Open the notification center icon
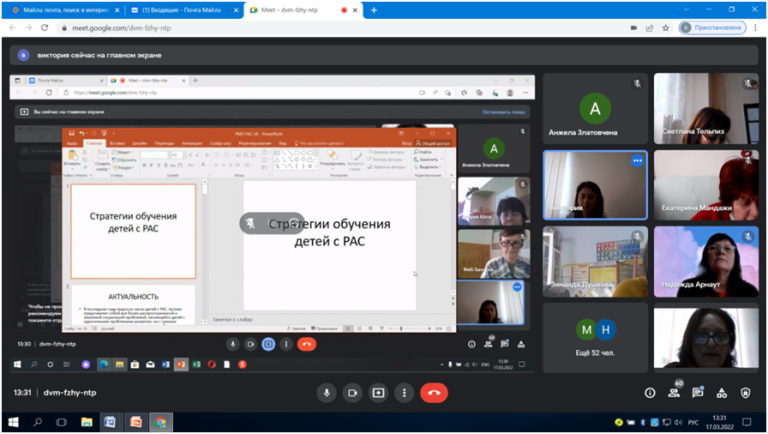Image resolution: width=768 pixels, height=434 pixels. (746, 422)
